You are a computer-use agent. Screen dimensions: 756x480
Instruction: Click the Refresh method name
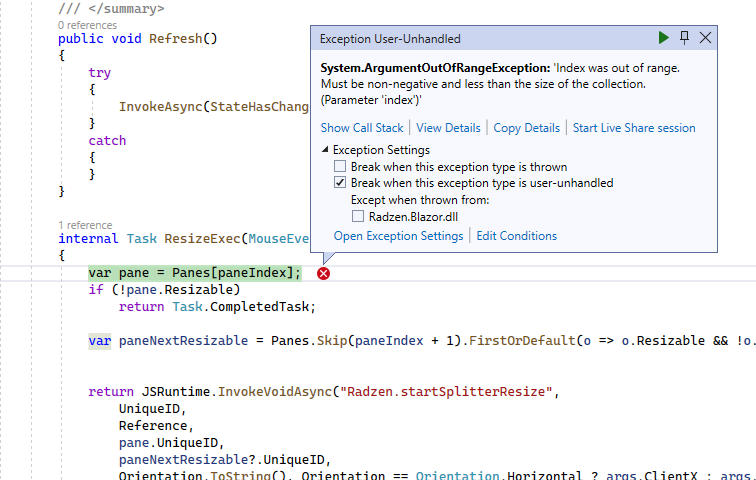176,39
